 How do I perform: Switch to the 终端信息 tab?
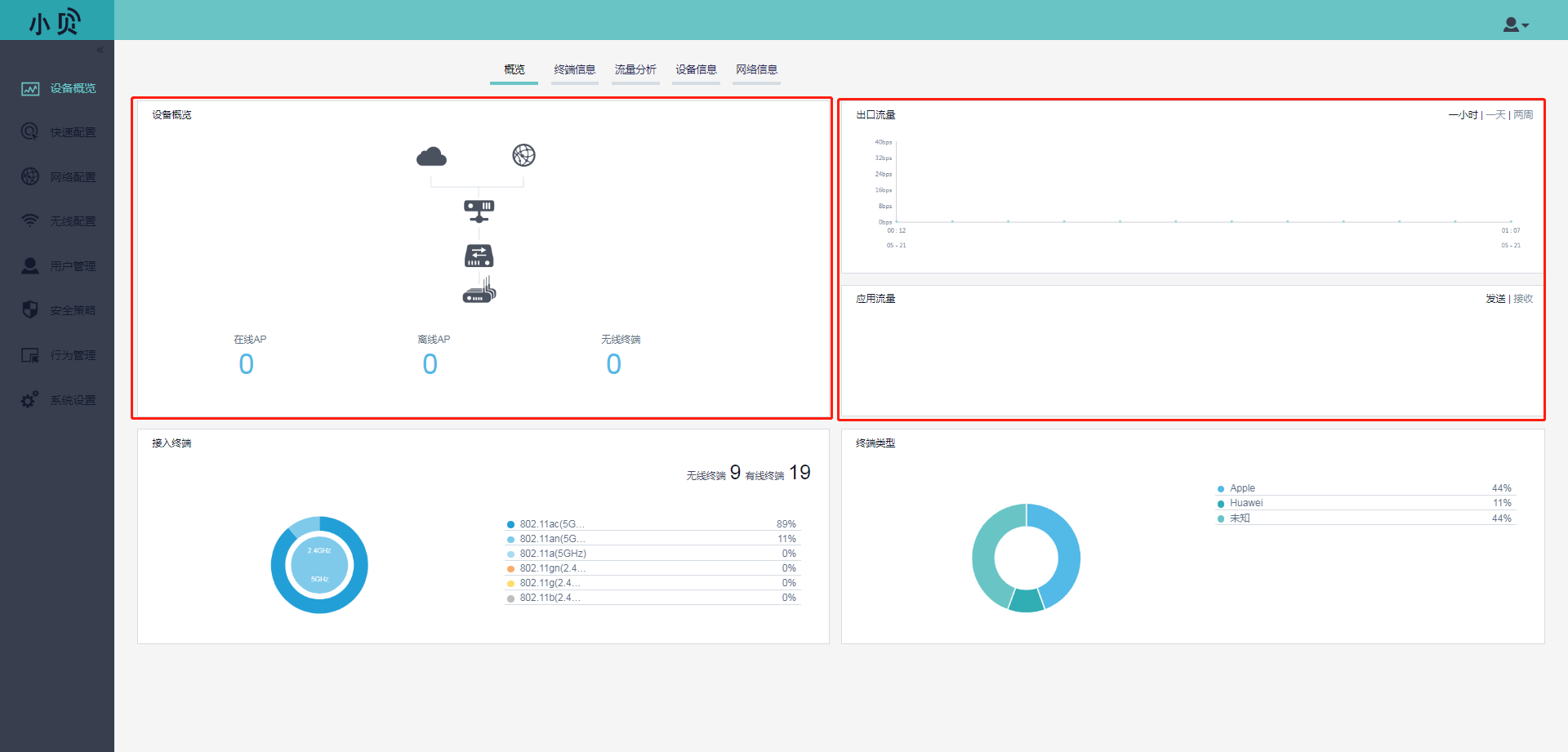(575, 69)
